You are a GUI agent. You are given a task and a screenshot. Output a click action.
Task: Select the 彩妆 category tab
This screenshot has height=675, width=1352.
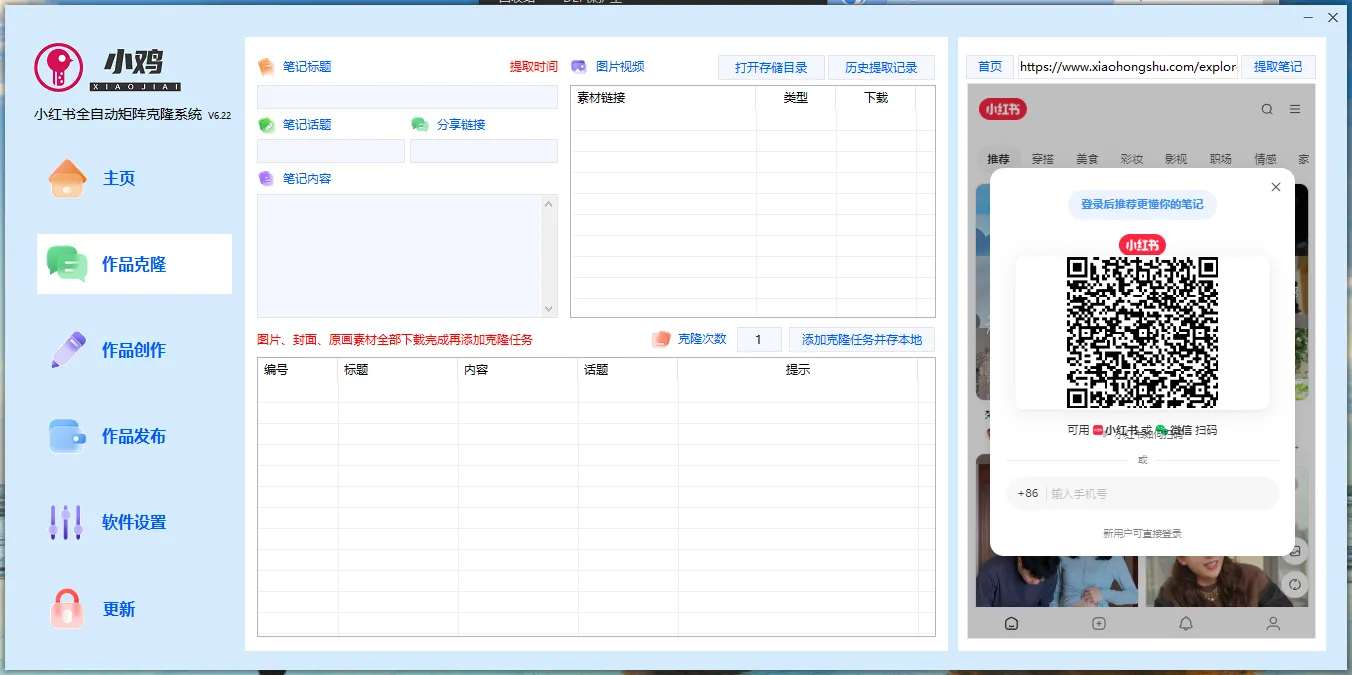pyautogui.click(x=1131, y=159)
